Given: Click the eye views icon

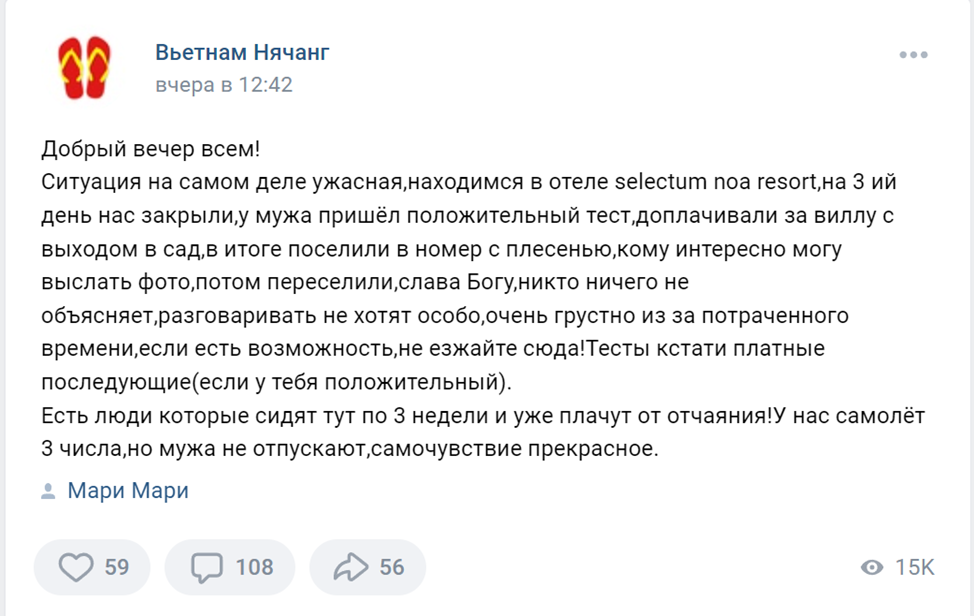Looking at the screenshot, I should (x=872, y=567).
